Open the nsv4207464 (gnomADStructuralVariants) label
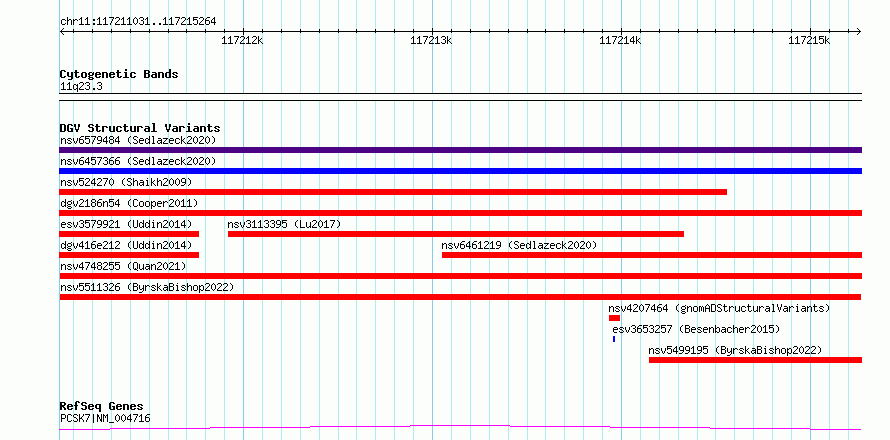 (719, 308)
